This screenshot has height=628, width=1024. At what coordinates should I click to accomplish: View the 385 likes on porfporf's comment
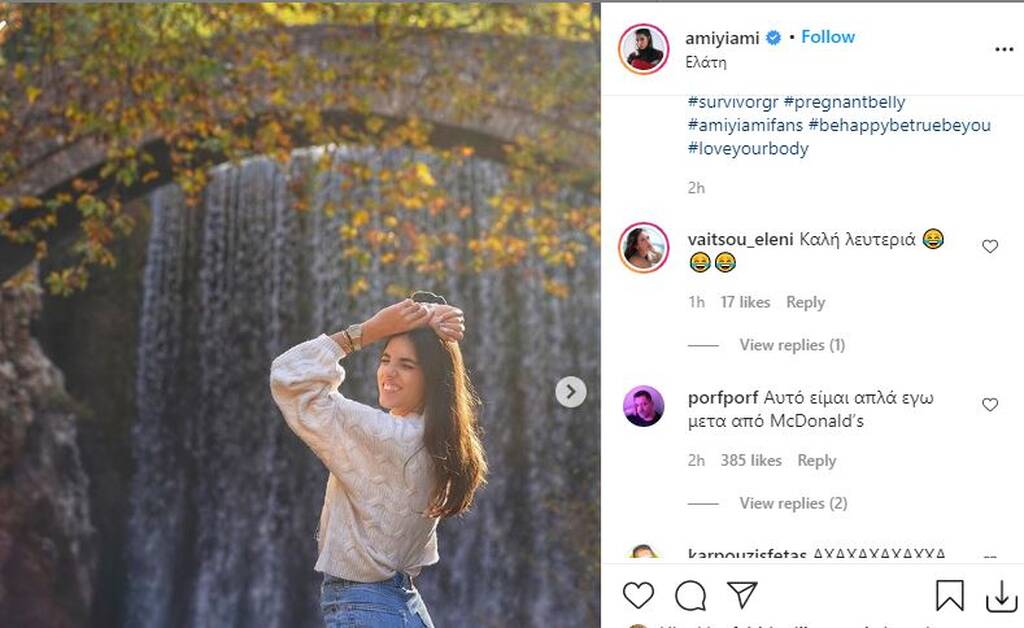tap(751, 460)
